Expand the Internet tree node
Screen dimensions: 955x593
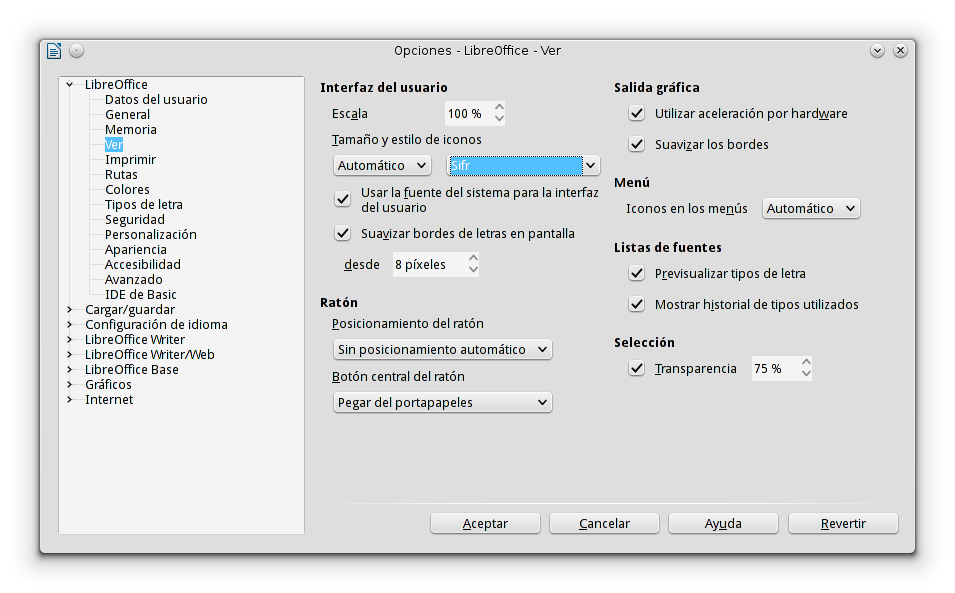pos(70,399)
